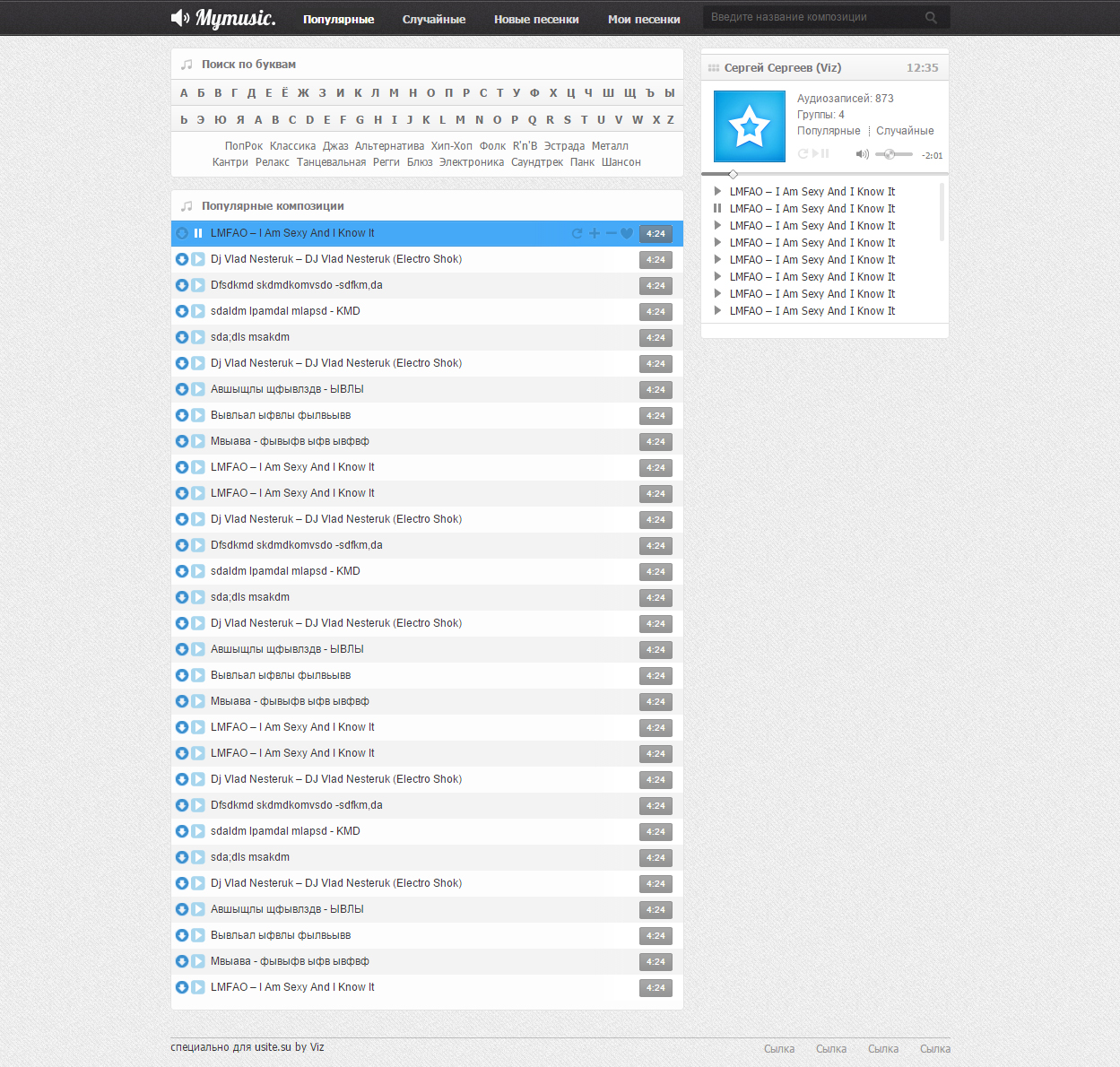Download the first sdaldm lpamdal mlapsd track
1120x1067 pixels.
click(x=182, y=311)
